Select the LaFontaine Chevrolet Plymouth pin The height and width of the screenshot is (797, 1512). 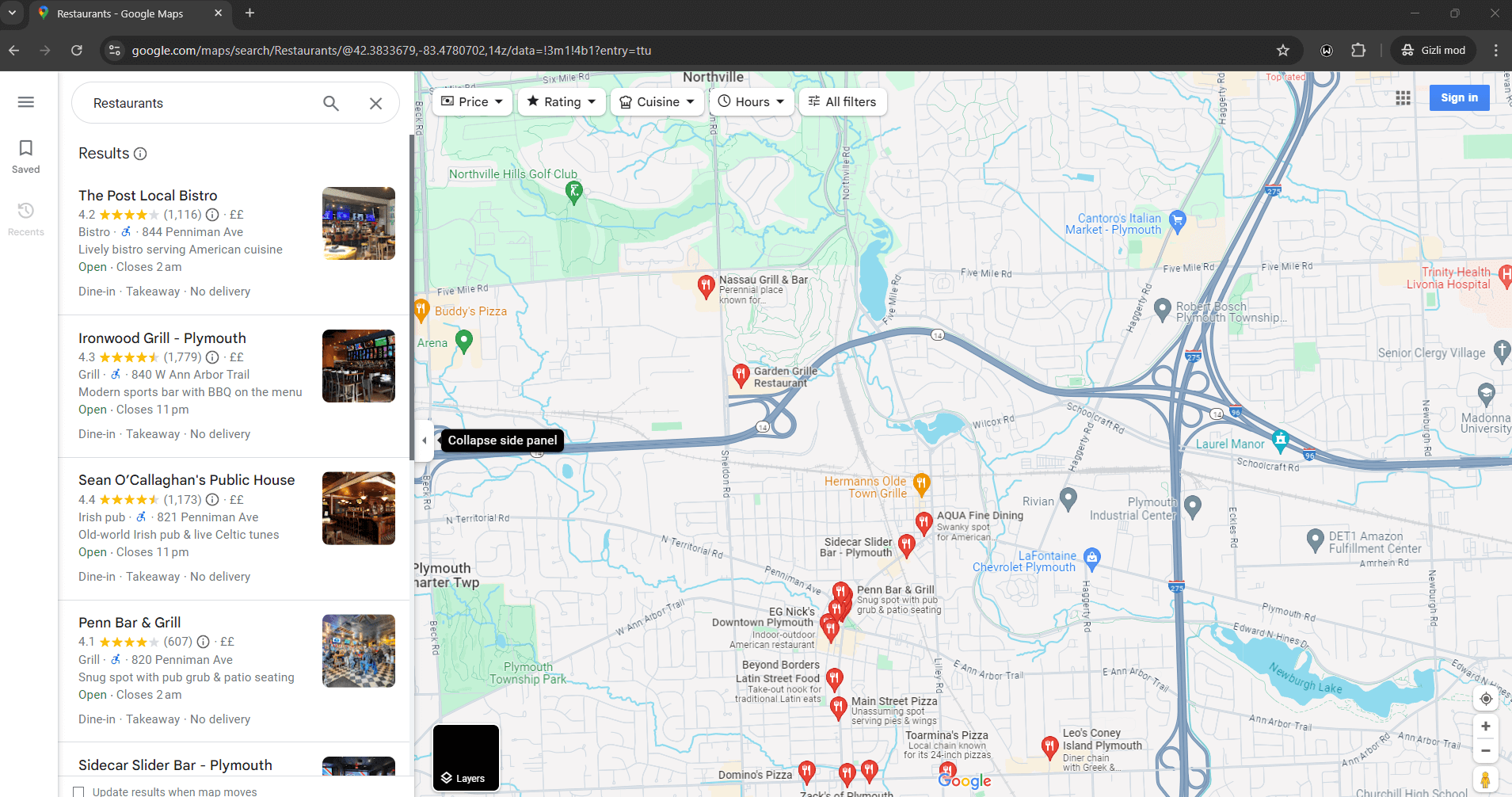[x=1092, y=559]
